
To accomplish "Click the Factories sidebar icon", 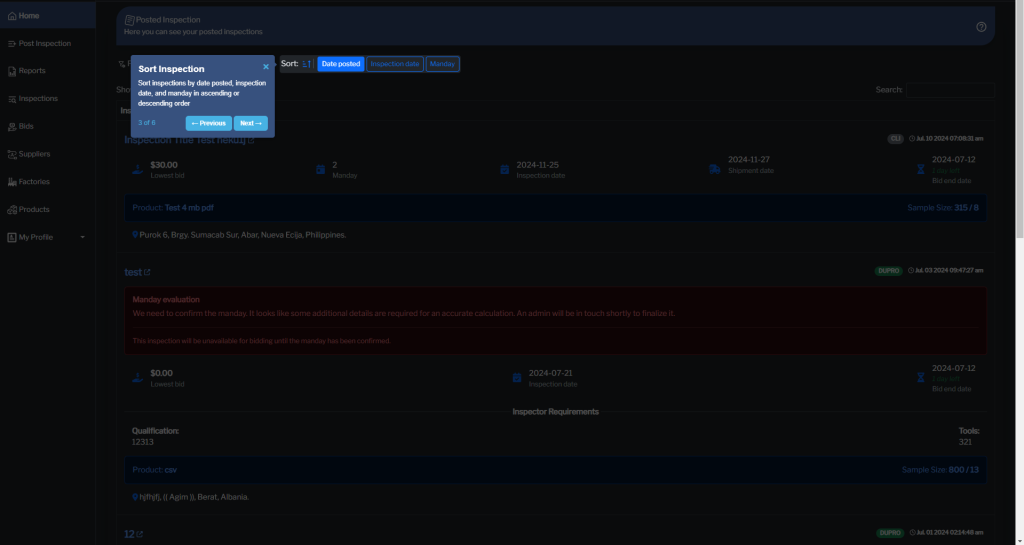I will click(12, 182).
